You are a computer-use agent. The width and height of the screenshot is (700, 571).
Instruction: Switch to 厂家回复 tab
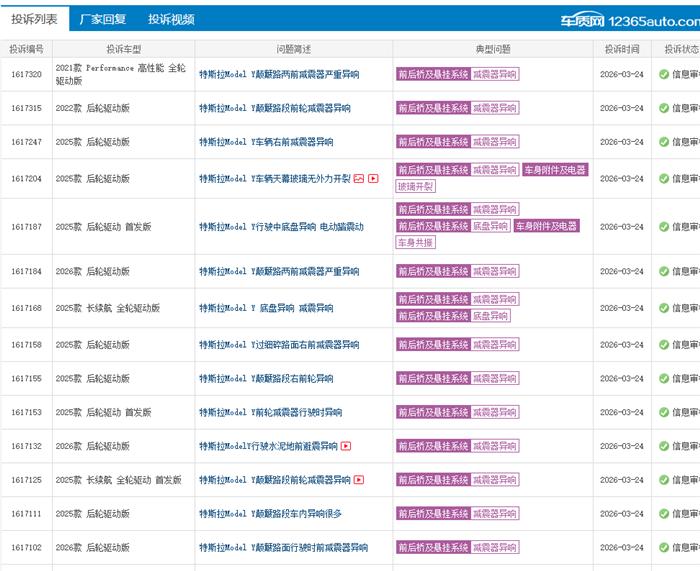(x=103, y=19)
